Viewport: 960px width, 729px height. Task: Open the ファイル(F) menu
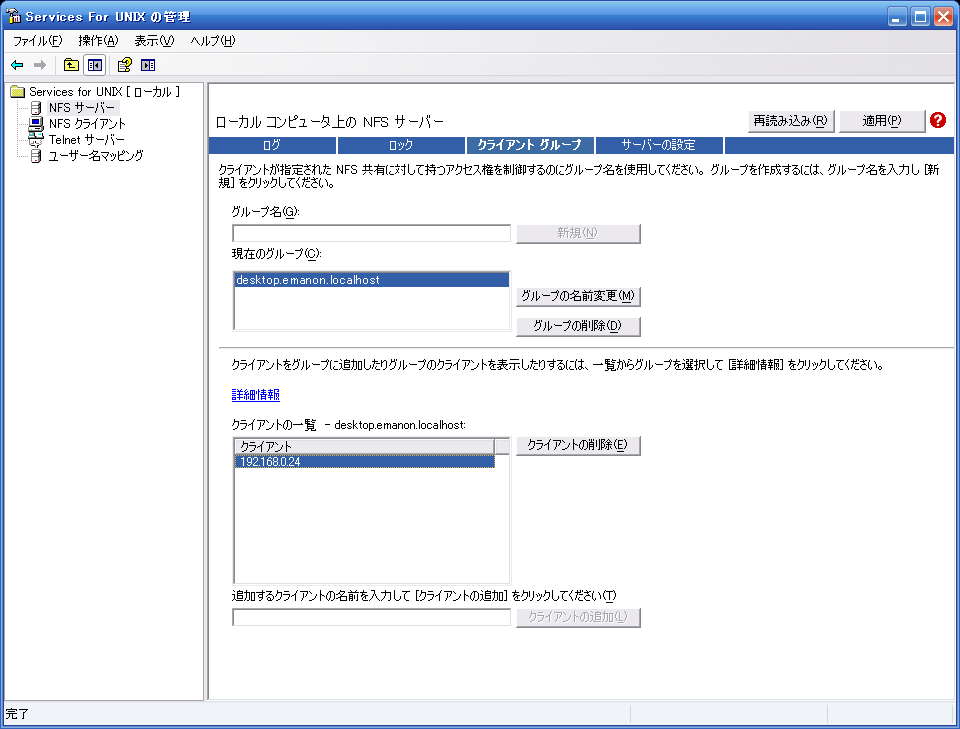tap(37, 41)
